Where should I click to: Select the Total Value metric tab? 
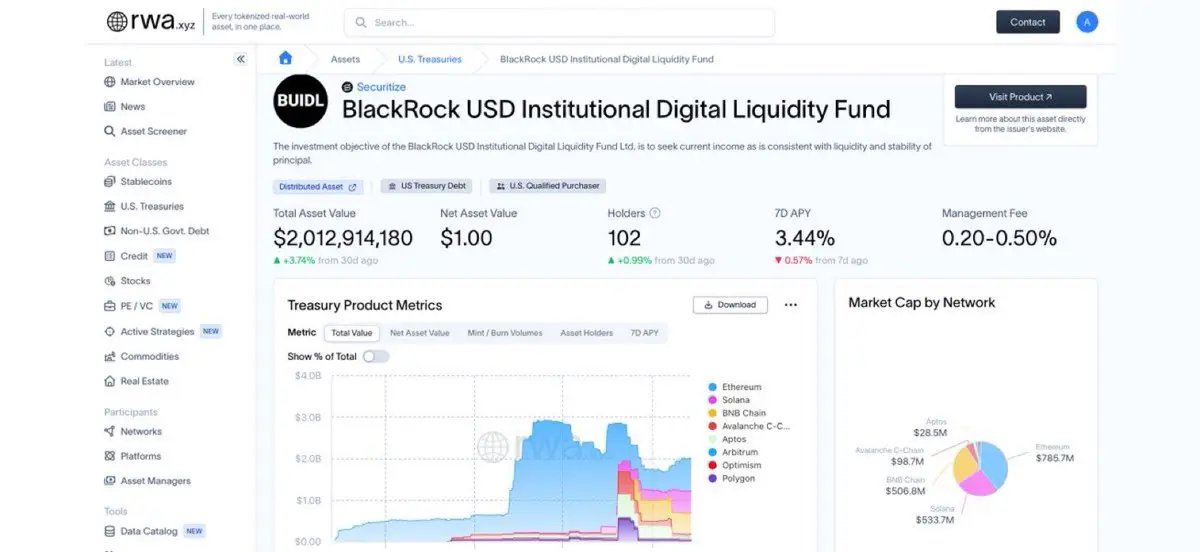tap(352, 333)
